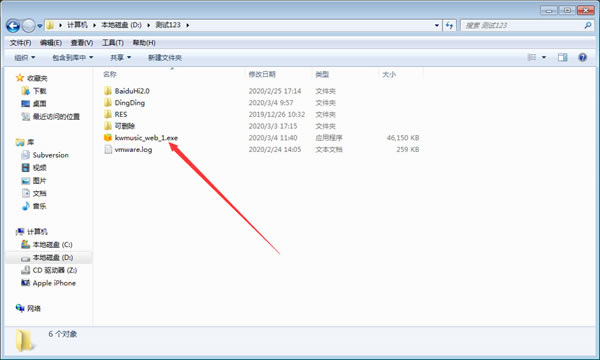Sort by the 大小 column header
The image size is (600, 360).
tap(389, 74)
